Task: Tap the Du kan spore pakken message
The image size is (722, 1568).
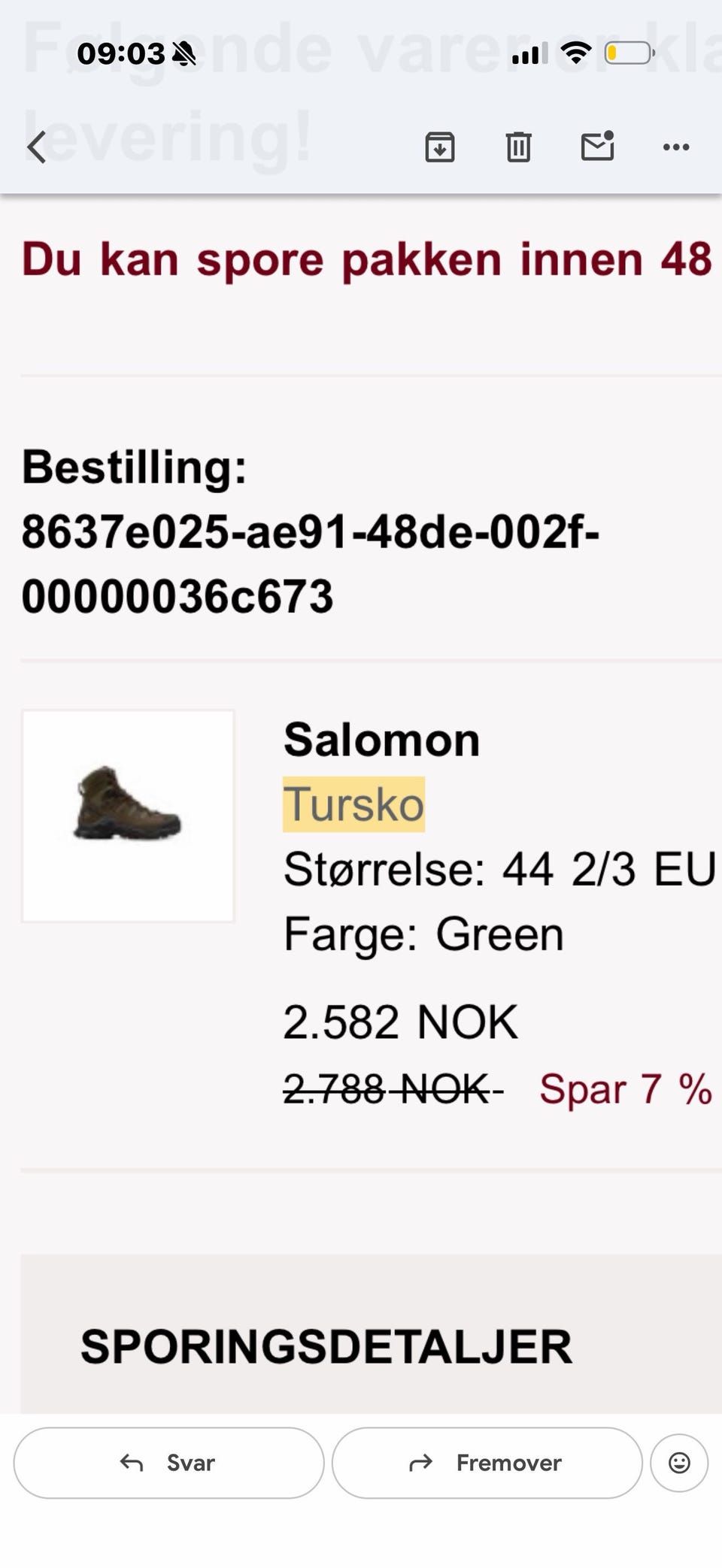Action: click(x=367, y=259)
